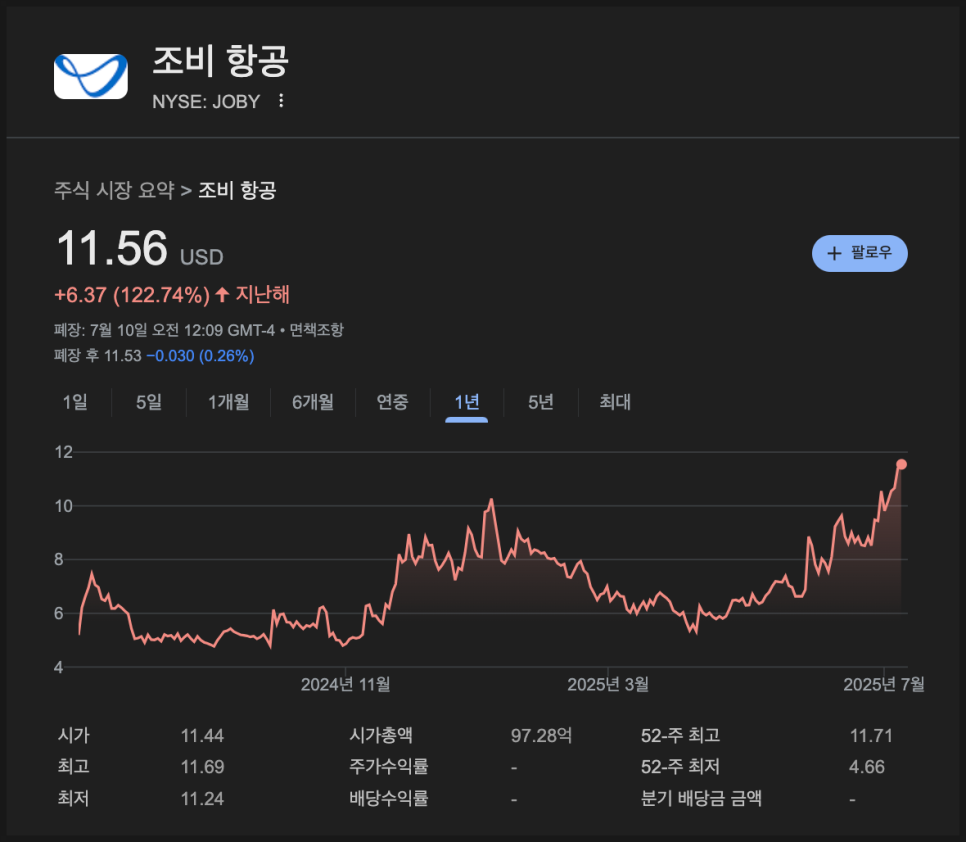Viewport: 966px width, 842px height.
Task: Click the 분기 배당금 금액 label
Action: [x=701, y=799]
